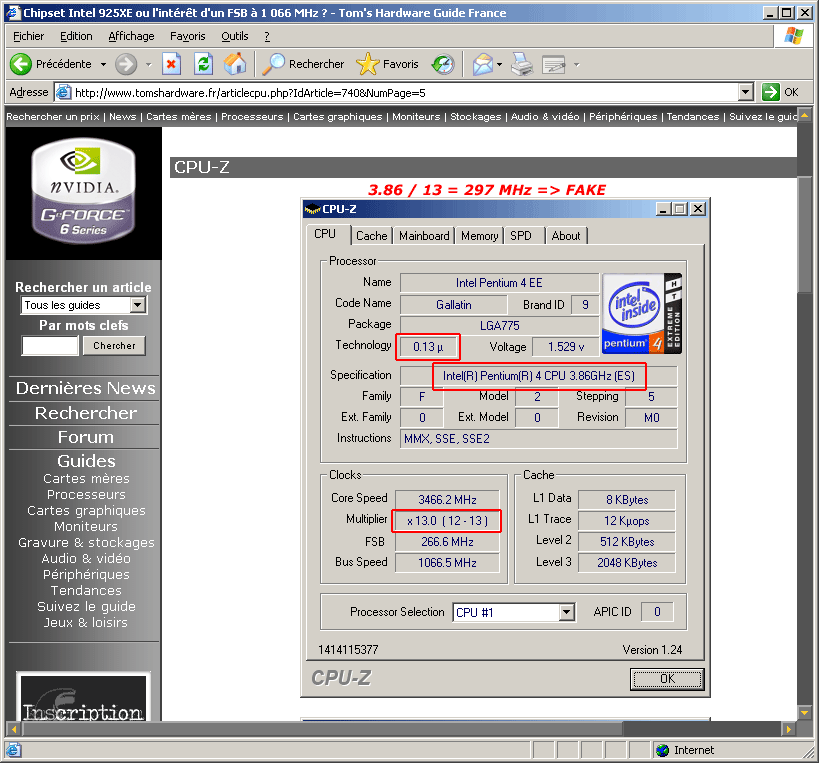The width and height of the screenshot is (819, 763).
Task: Open the Affichage menu
Action: [132, 36]
